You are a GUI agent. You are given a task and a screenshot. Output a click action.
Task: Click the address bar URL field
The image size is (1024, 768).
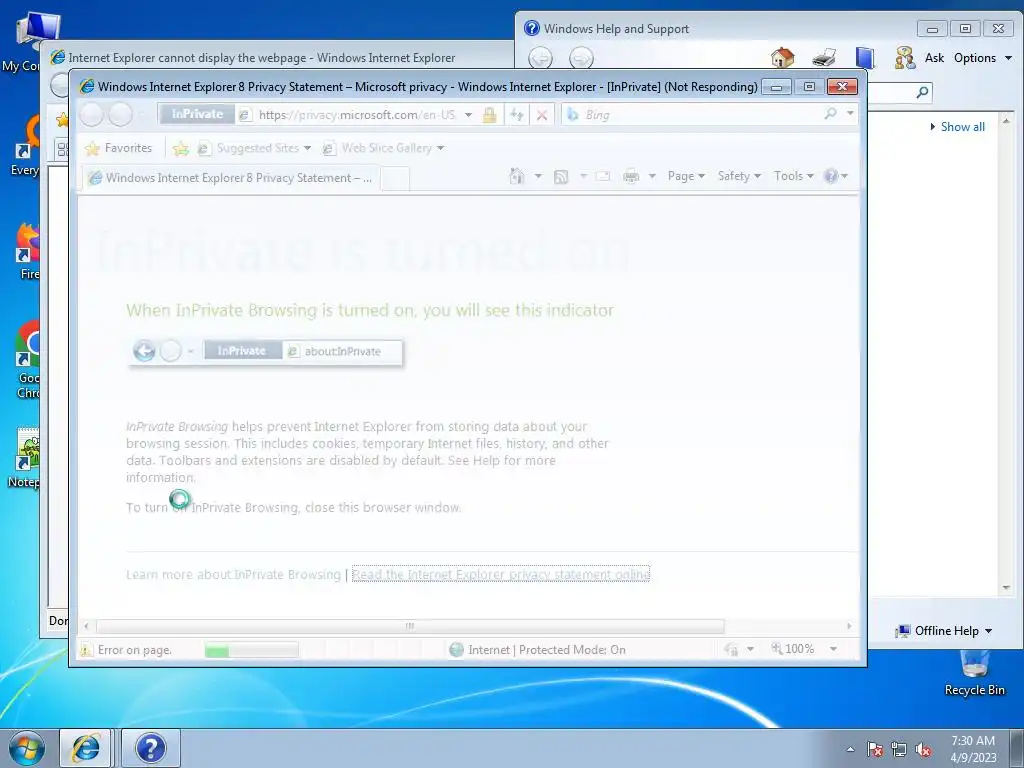pyautogui.click(x=357, y=115)
